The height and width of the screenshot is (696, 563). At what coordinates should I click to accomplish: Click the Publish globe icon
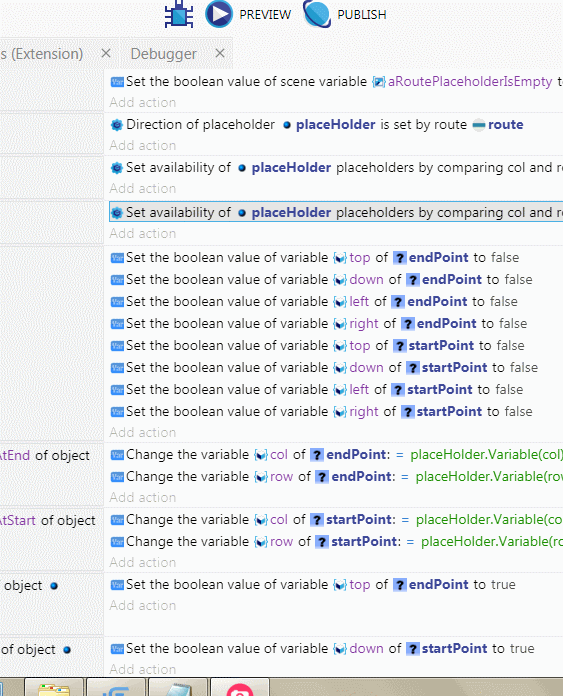pos(317,14)
